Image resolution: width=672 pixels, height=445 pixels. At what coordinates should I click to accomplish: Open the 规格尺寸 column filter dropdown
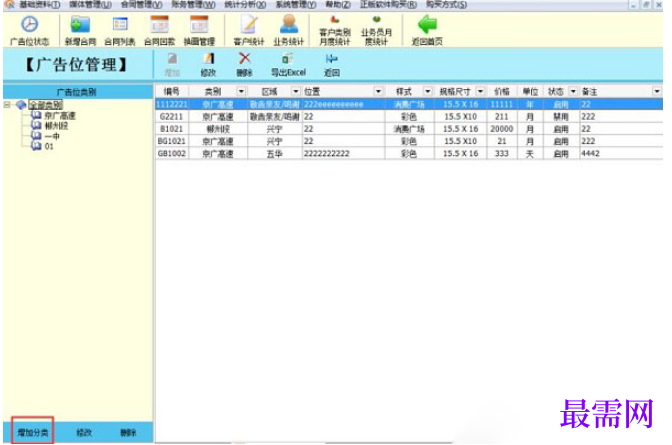480,91
